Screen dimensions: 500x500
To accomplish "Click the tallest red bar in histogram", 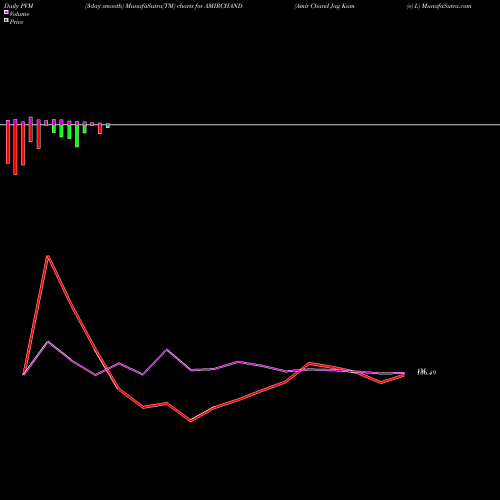I will click(x=15, y=149).
